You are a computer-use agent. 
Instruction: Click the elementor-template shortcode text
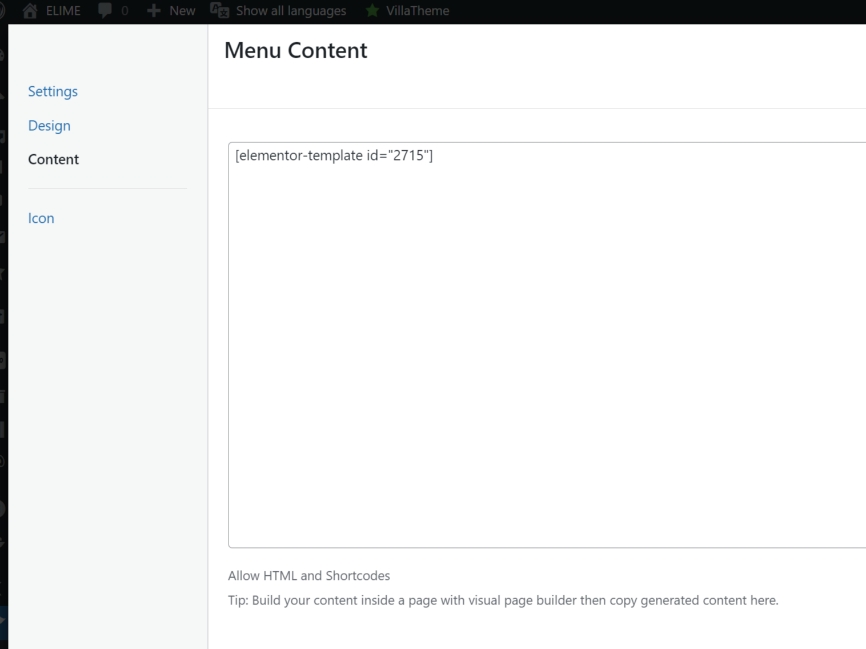click(333, 156)
